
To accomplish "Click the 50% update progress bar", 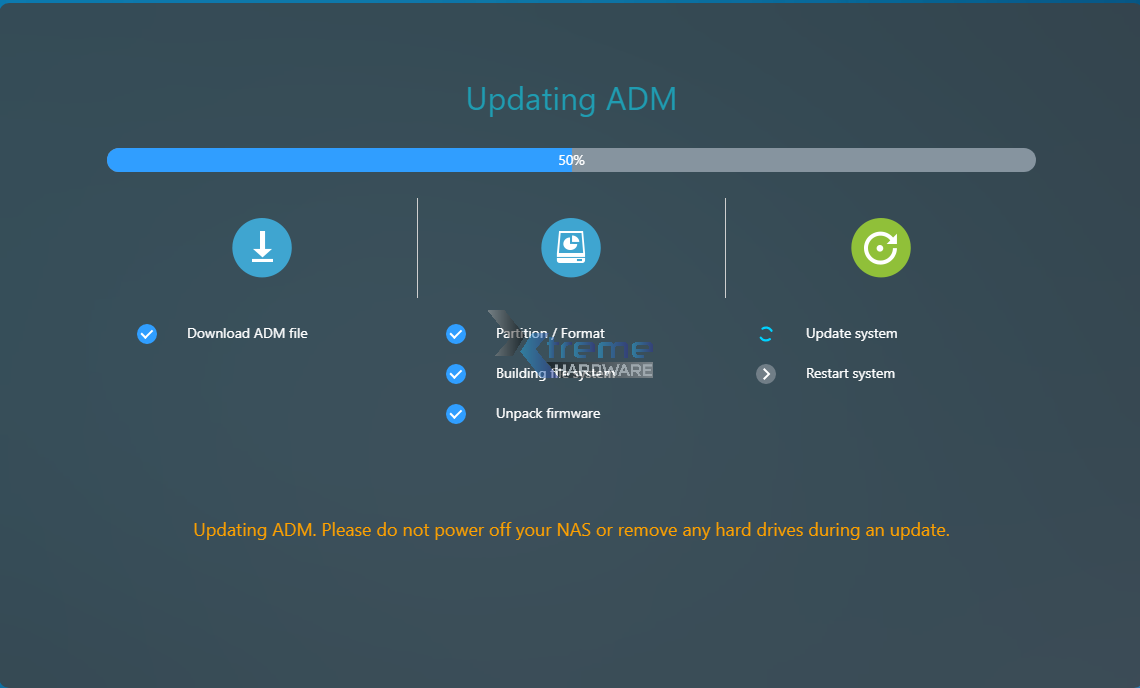I will pyautogui.click(x=571, y=160).
